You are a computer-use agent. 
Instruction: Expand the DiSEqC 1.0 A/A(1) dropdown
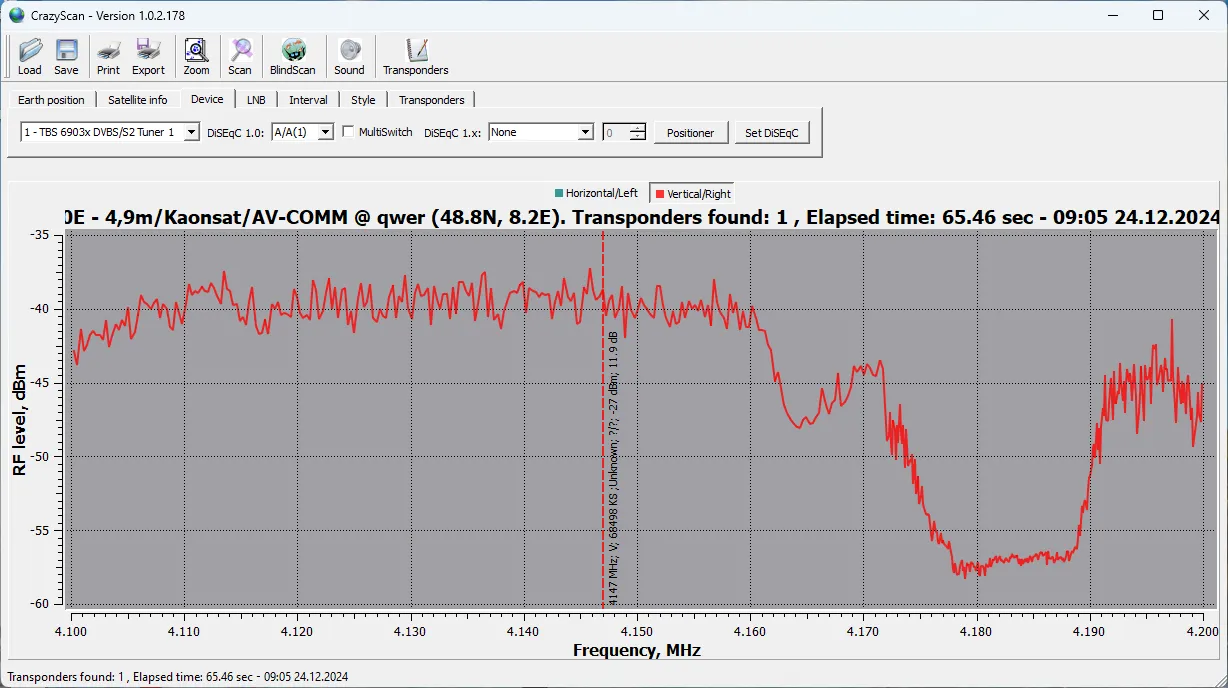coord(325,132)
